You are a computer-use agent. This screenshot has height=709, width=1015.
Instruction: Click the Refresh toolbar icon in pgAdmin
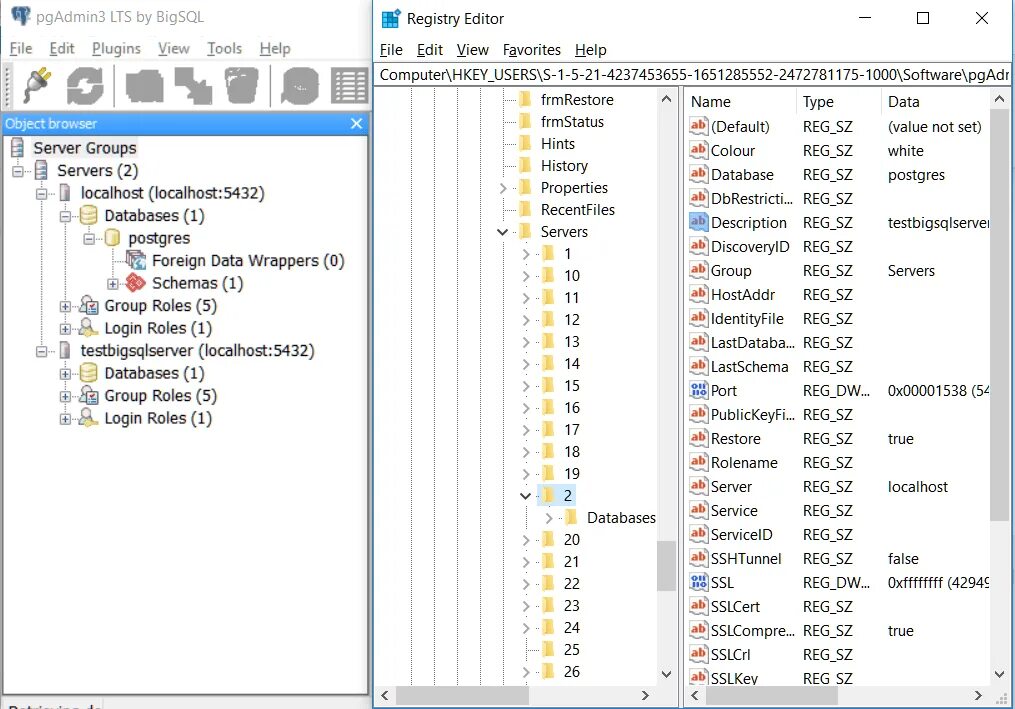click(85, 85)
